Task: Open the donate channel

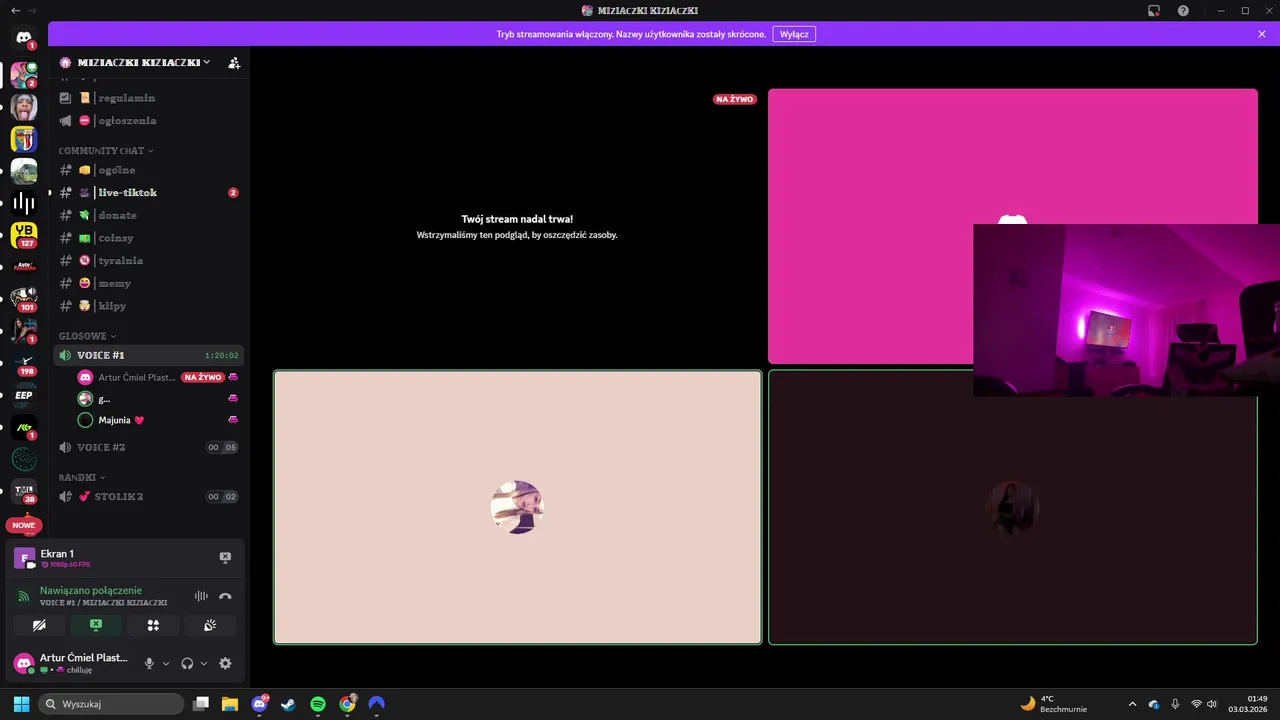Action: pyautogui.click(x=148, y=215)
